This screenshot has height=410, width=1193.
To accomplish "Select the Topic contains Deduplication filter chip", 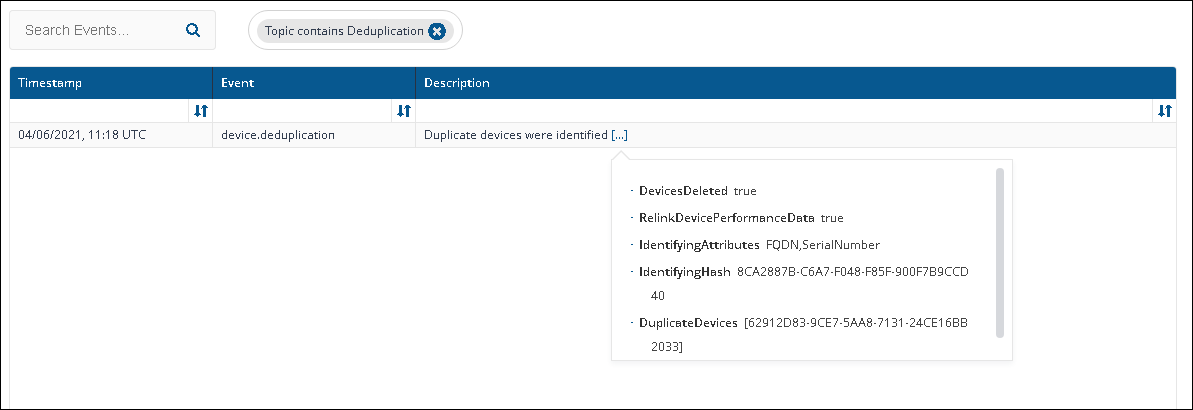I will [x=344, y=31].
